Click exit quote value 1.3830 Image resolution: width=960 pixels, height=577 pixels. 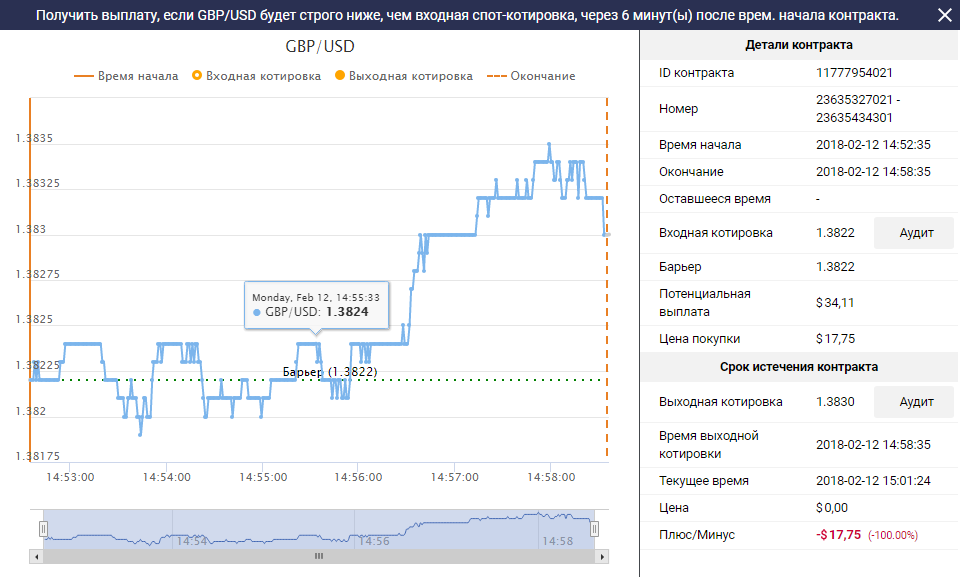(835, 402)
